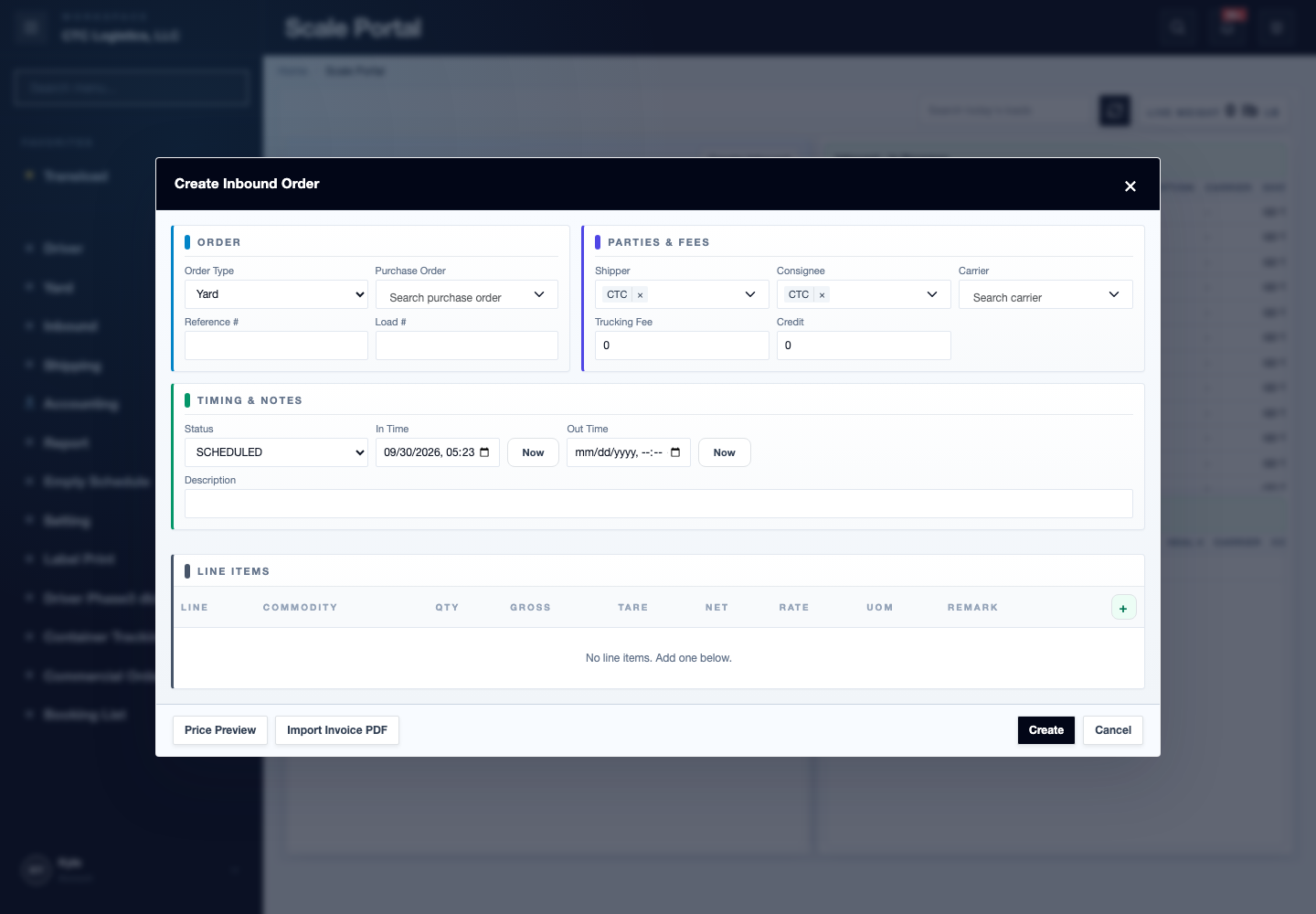1316x914 pixels.
Task: Close the Create Inbound Order dialog
Action: point(1130,186)
